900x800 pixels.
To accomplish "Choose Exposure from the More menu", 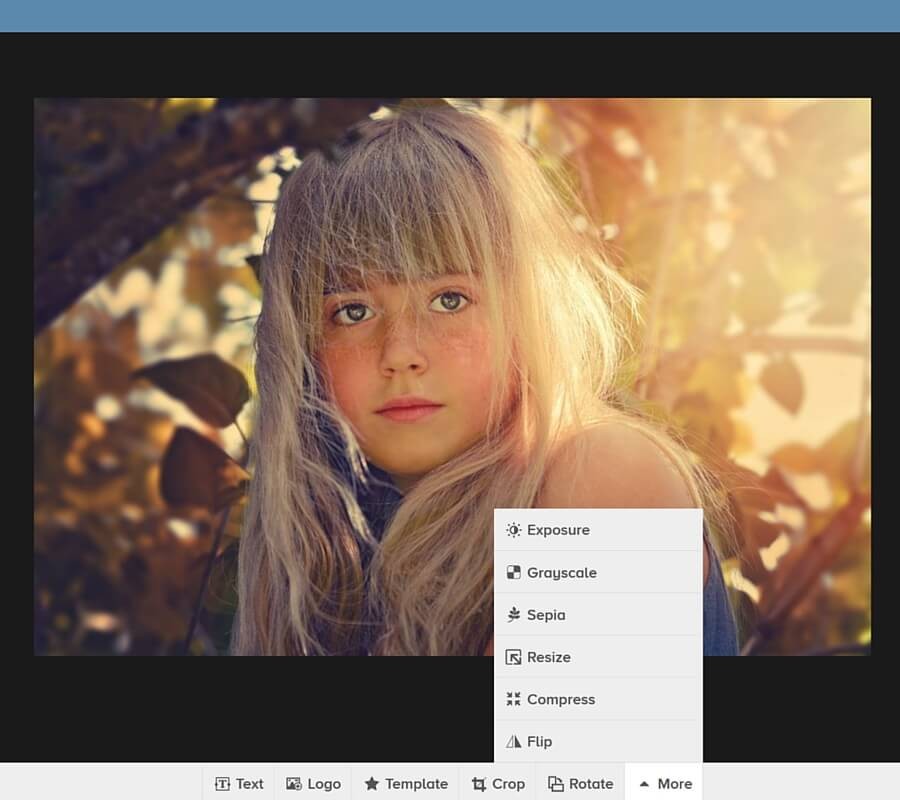I will [x=598, y=530].
